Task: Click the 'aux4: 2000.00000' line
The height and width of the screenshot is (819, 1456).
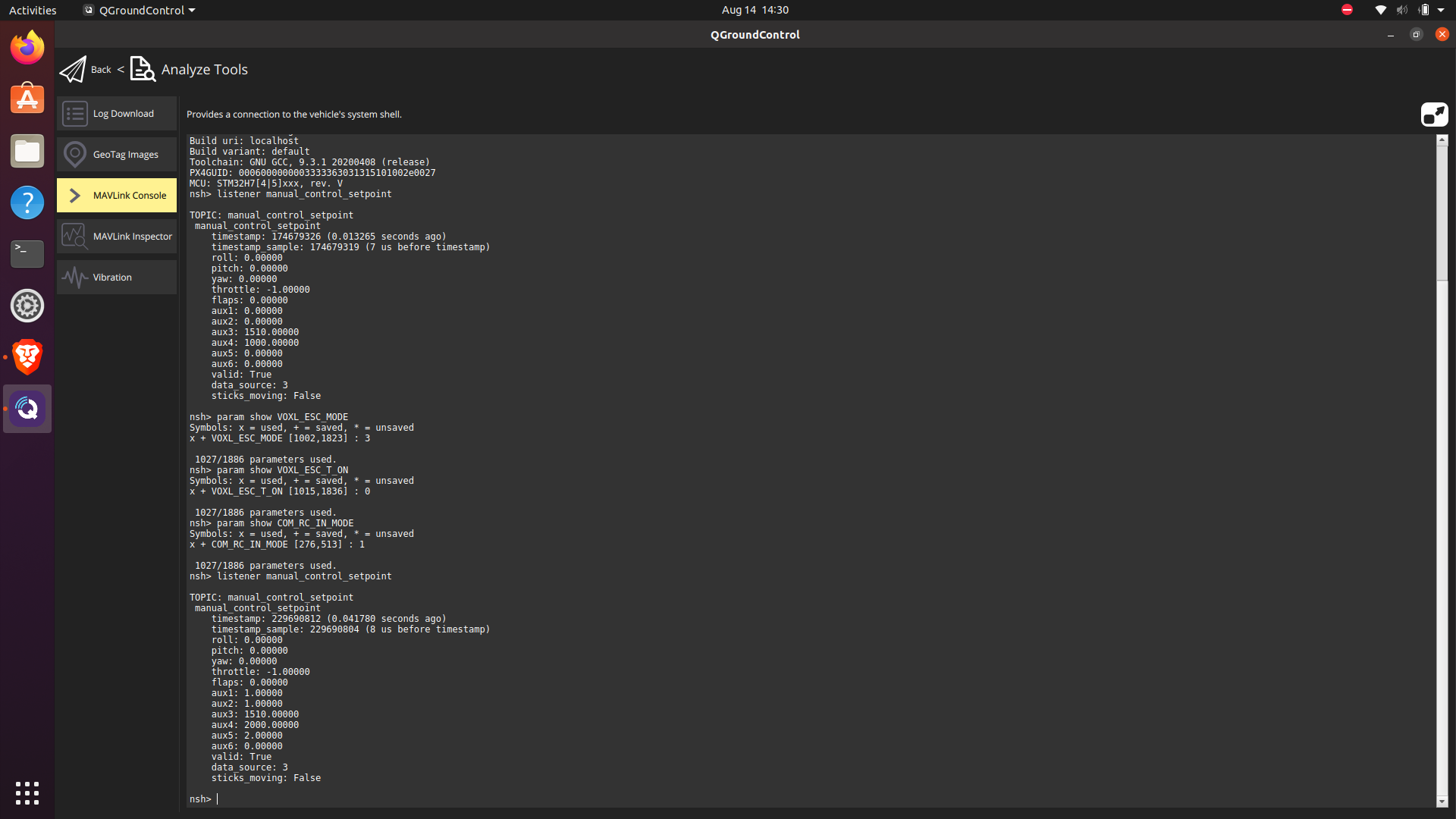Action: tap(255, 725)
